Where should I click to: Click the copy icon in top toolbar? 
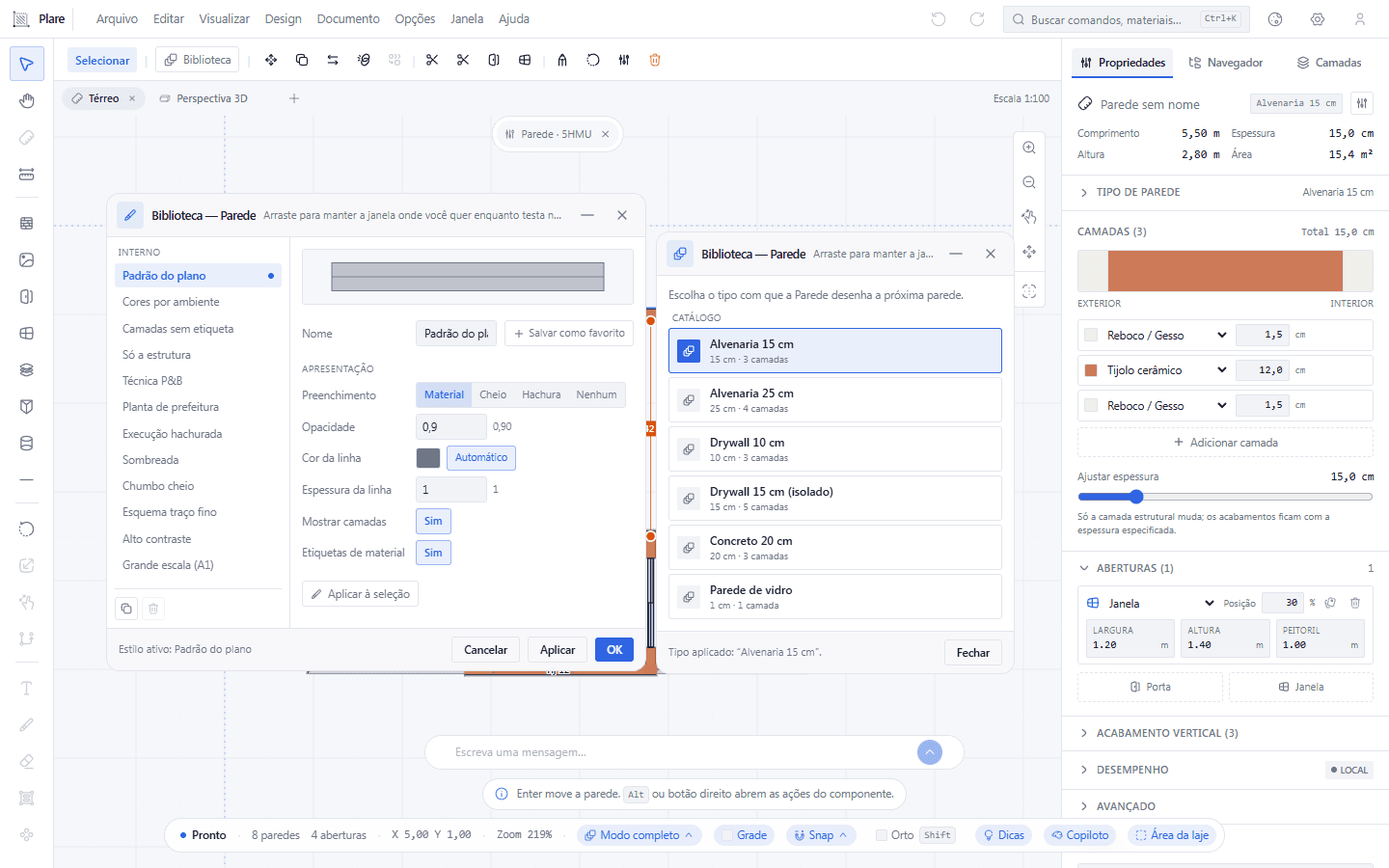tap(302, 60)
